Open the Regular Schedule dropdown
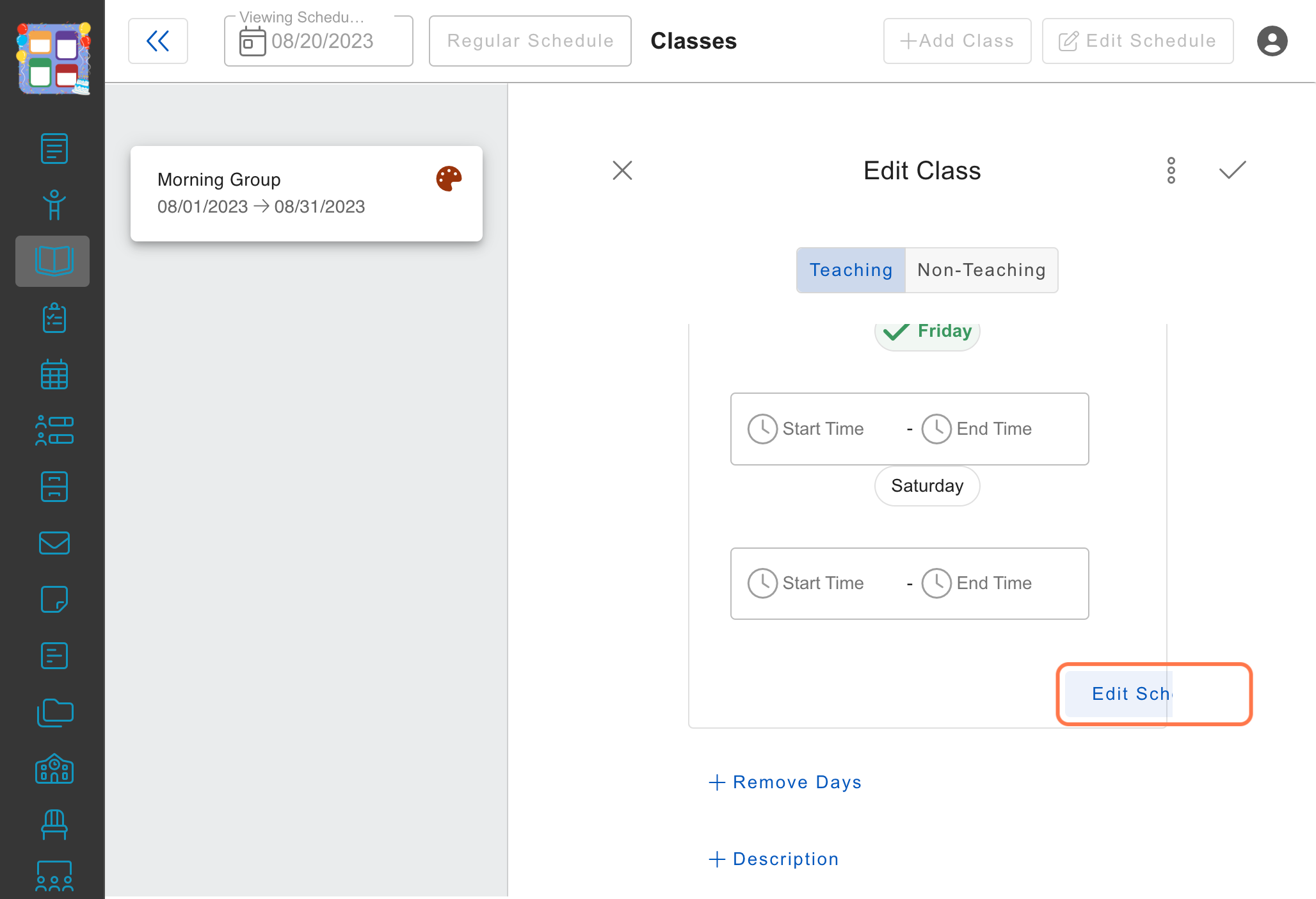This screenshot has height=899, width=1316. (530, 41)
